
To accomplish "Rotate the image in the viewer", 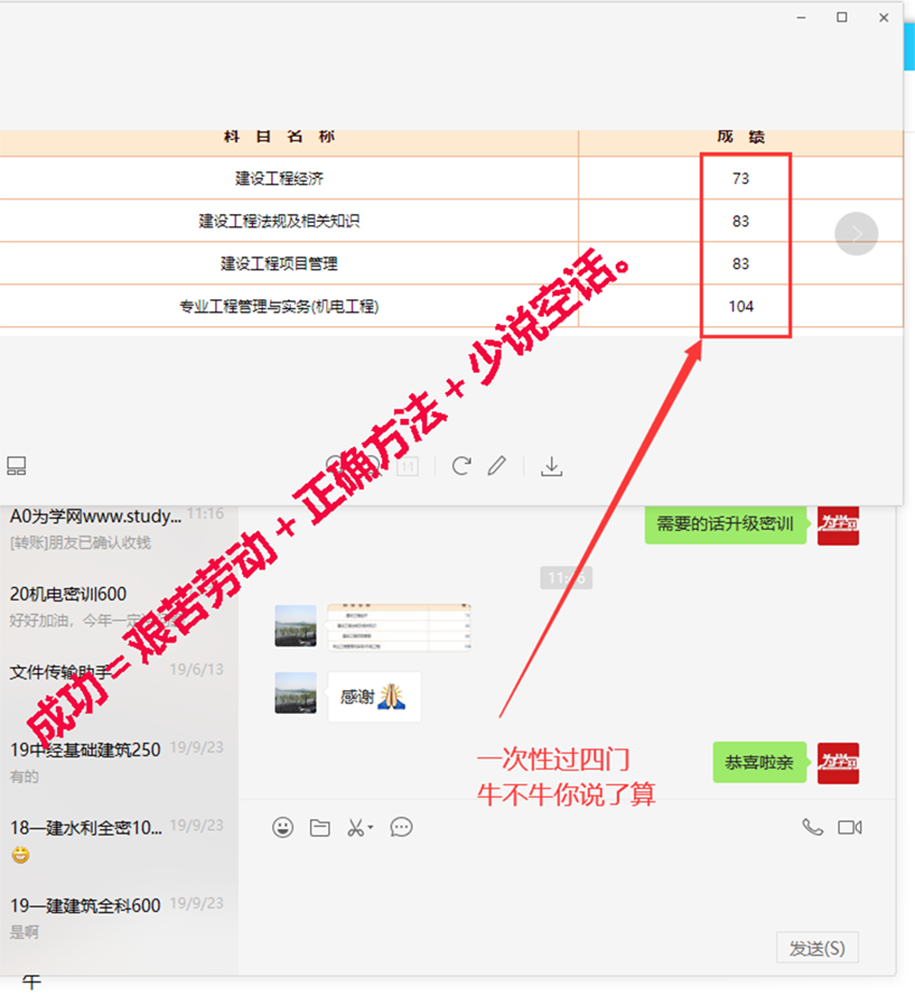I will click(461, 466).
